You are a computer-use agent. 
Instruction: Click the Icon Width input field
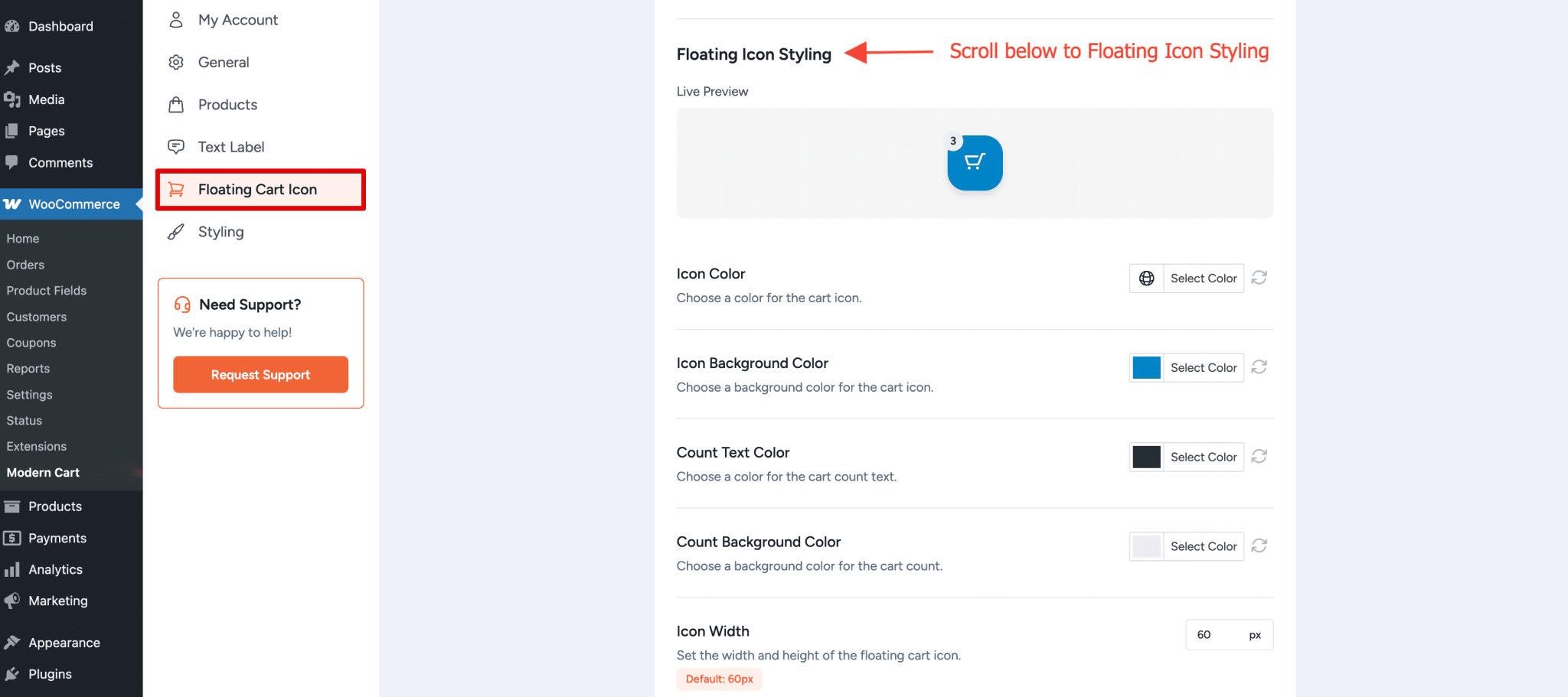pos(1222,634)
